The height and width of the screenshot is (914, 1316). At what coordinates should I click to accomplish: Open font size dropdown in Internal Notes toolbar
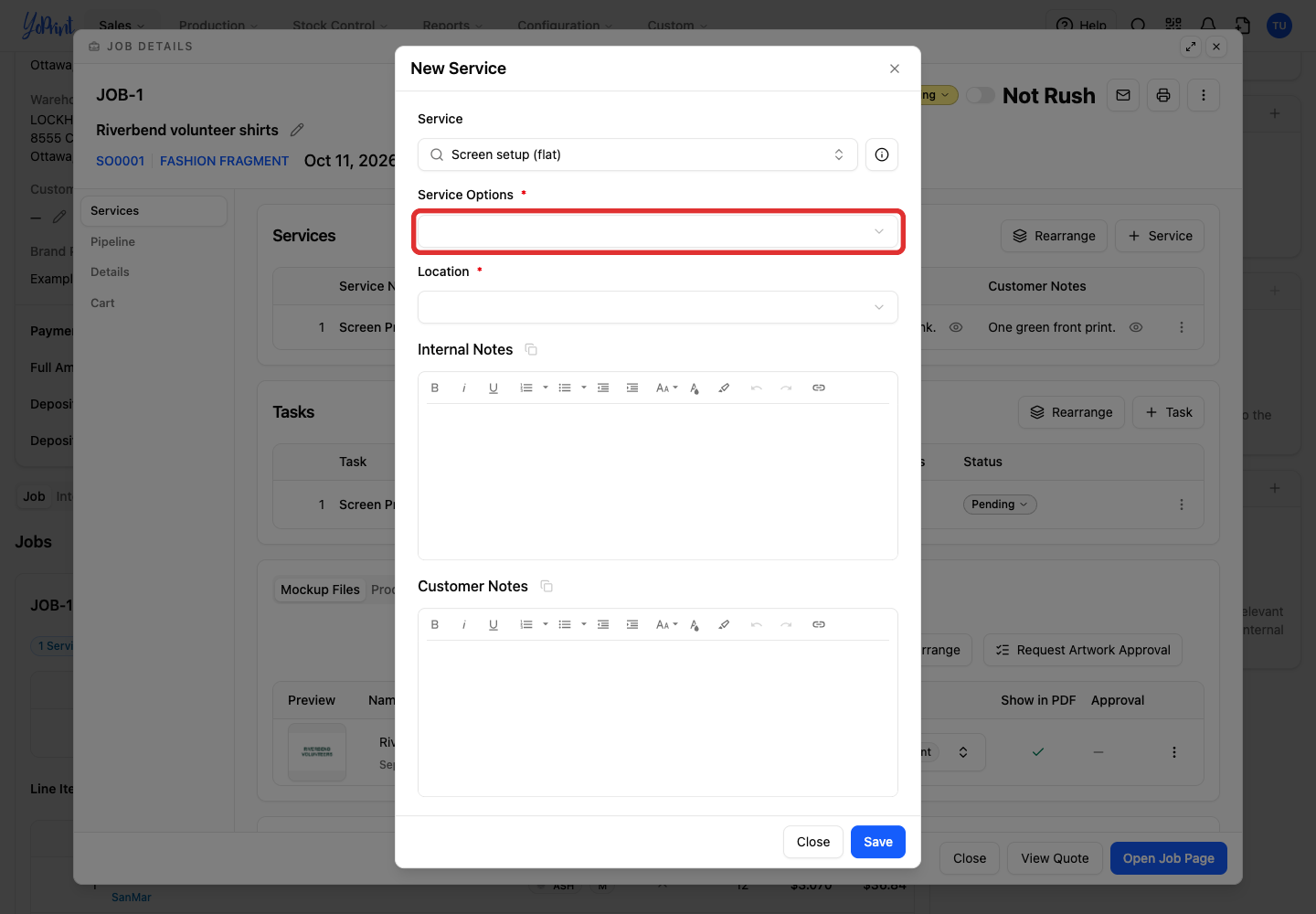tap(667, 388)
